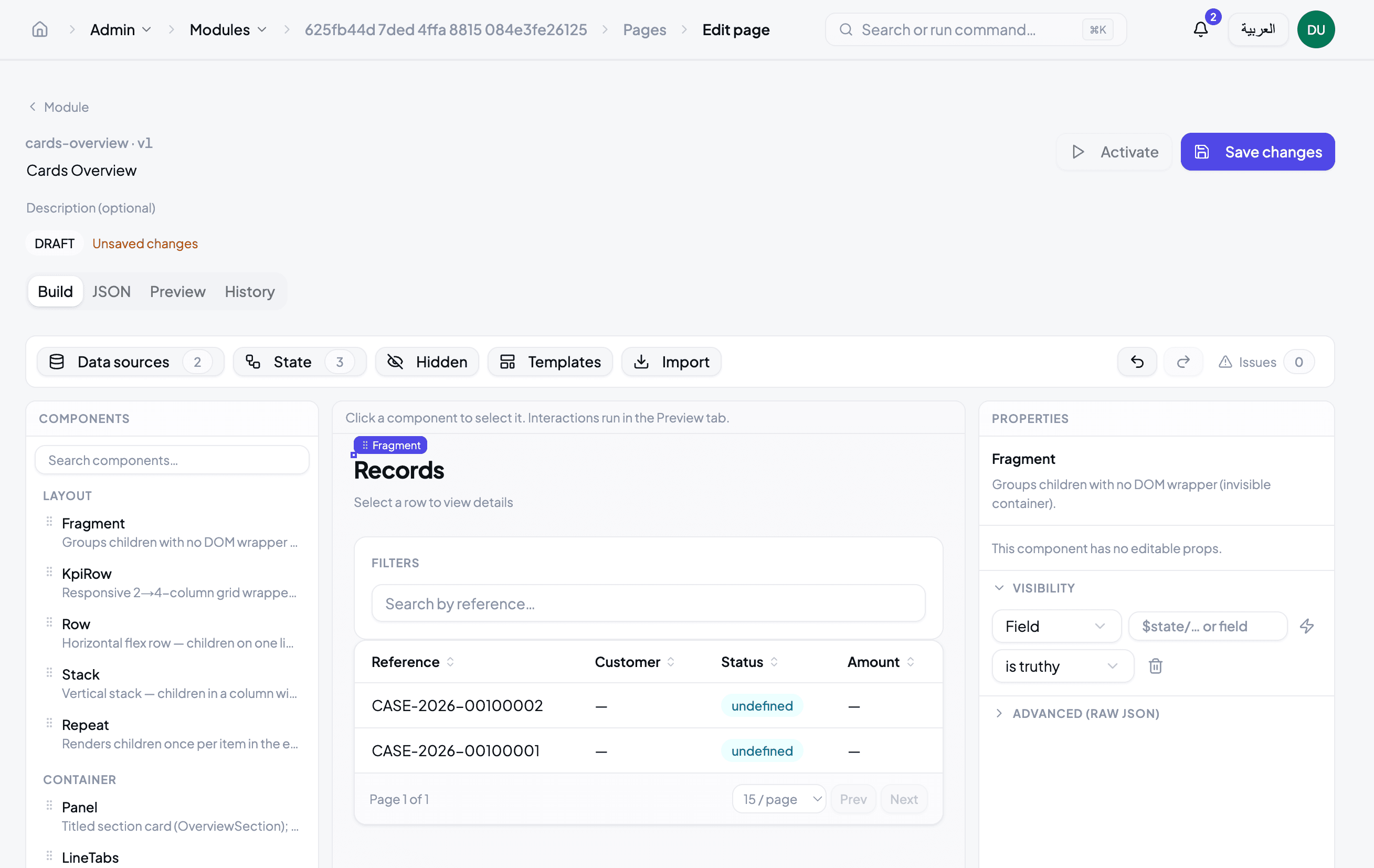Edit the Cards Overview title field
The image size is (1374, 868).
point(81,170)
